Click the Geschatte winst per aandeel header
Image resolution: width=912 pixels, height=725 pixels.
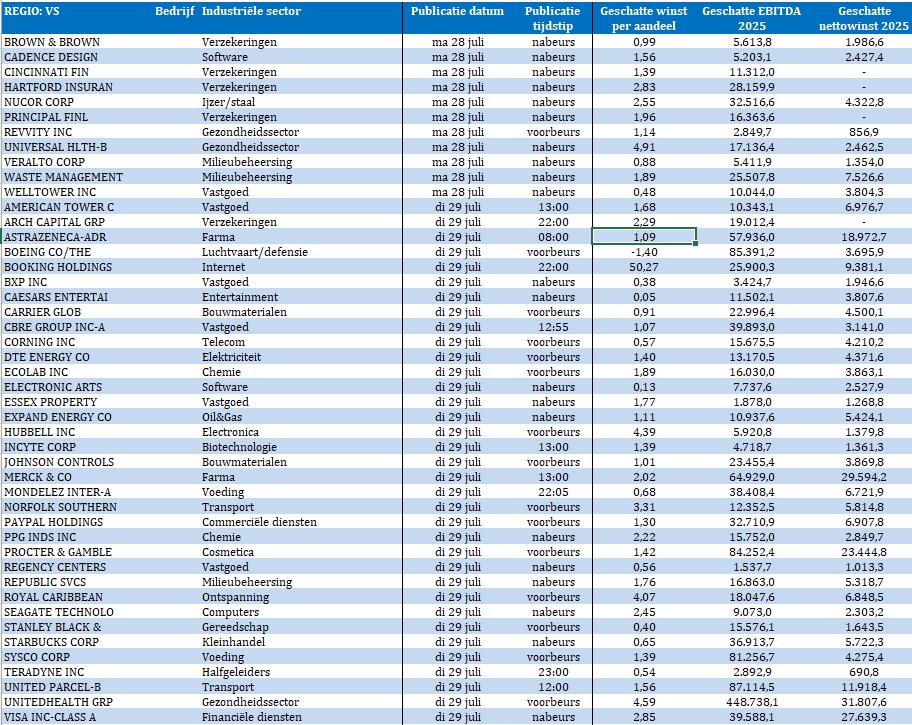643,19
